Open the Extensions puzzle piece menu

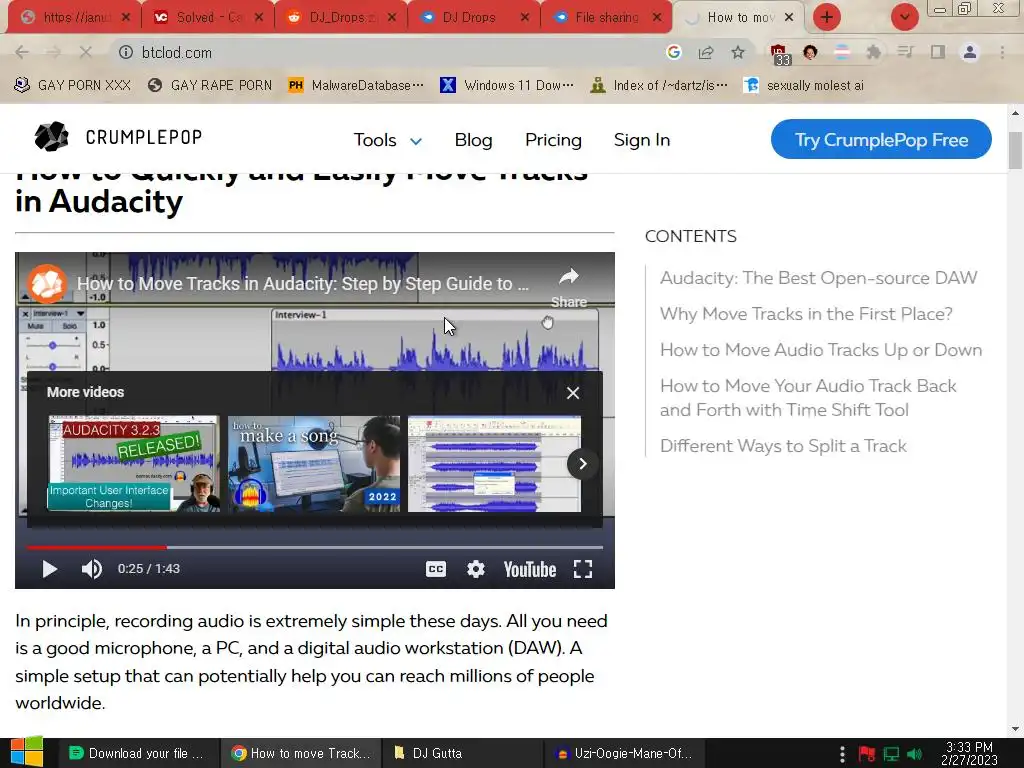[x=874, y=52]
